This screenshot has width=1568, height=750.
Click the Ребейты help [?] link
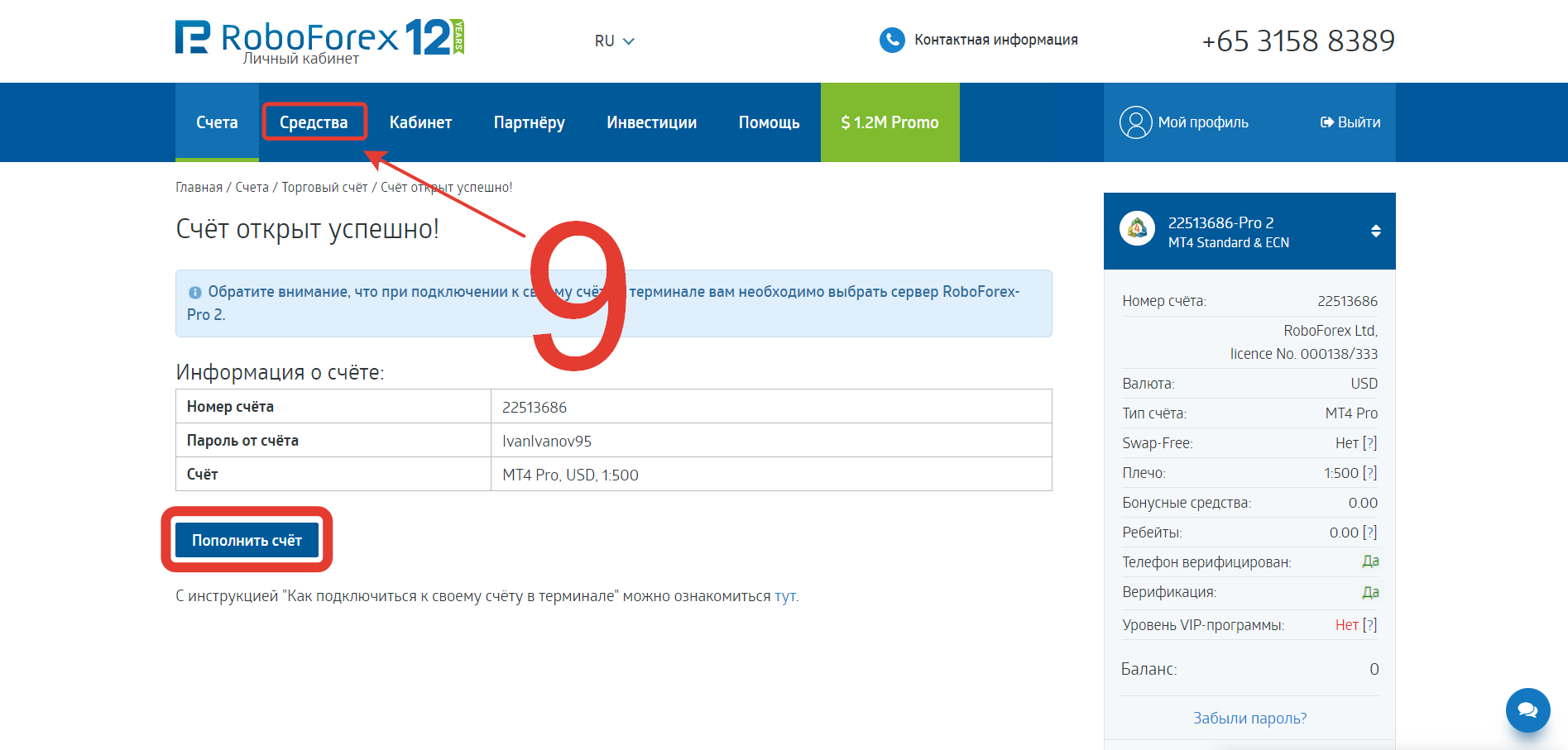[x=1369, y=533]
